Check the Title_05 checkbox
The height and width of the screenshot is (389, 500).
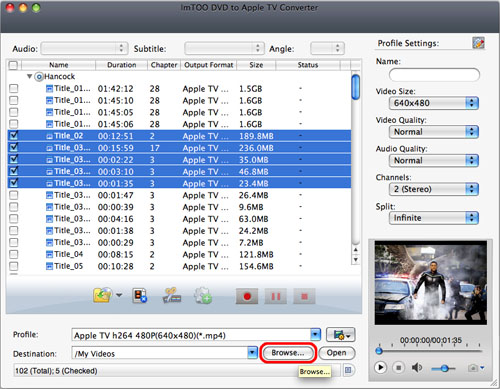click(14, 266)
